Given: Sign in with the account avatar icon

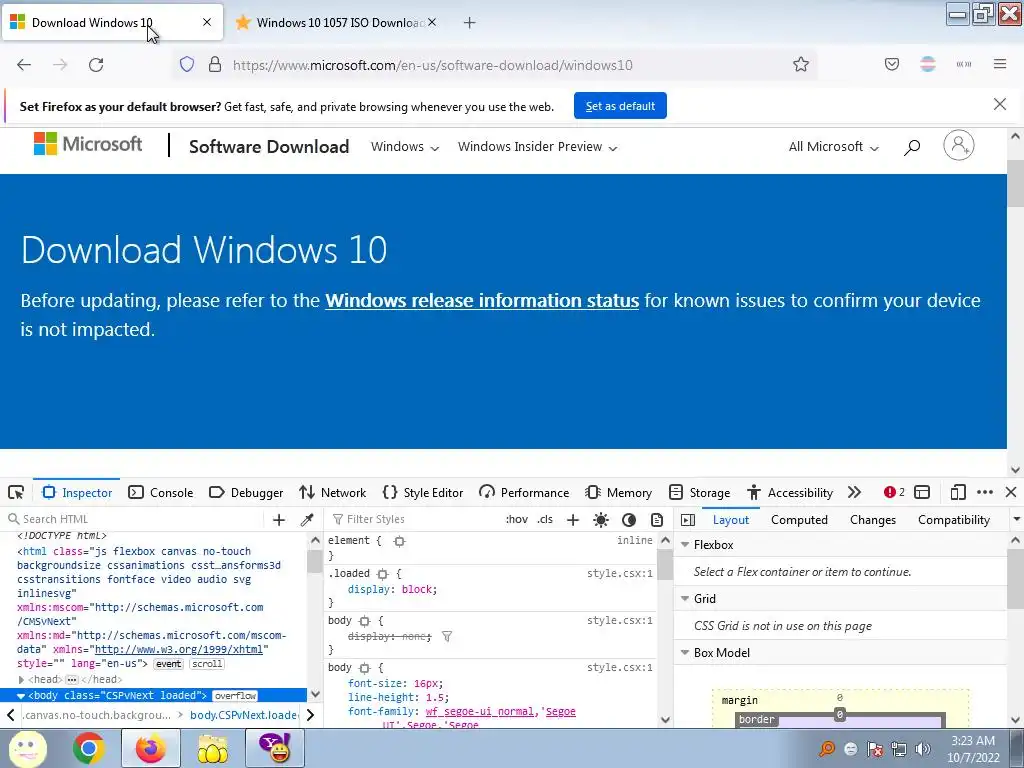Looking at the screenshot, I should pos(959,145).
